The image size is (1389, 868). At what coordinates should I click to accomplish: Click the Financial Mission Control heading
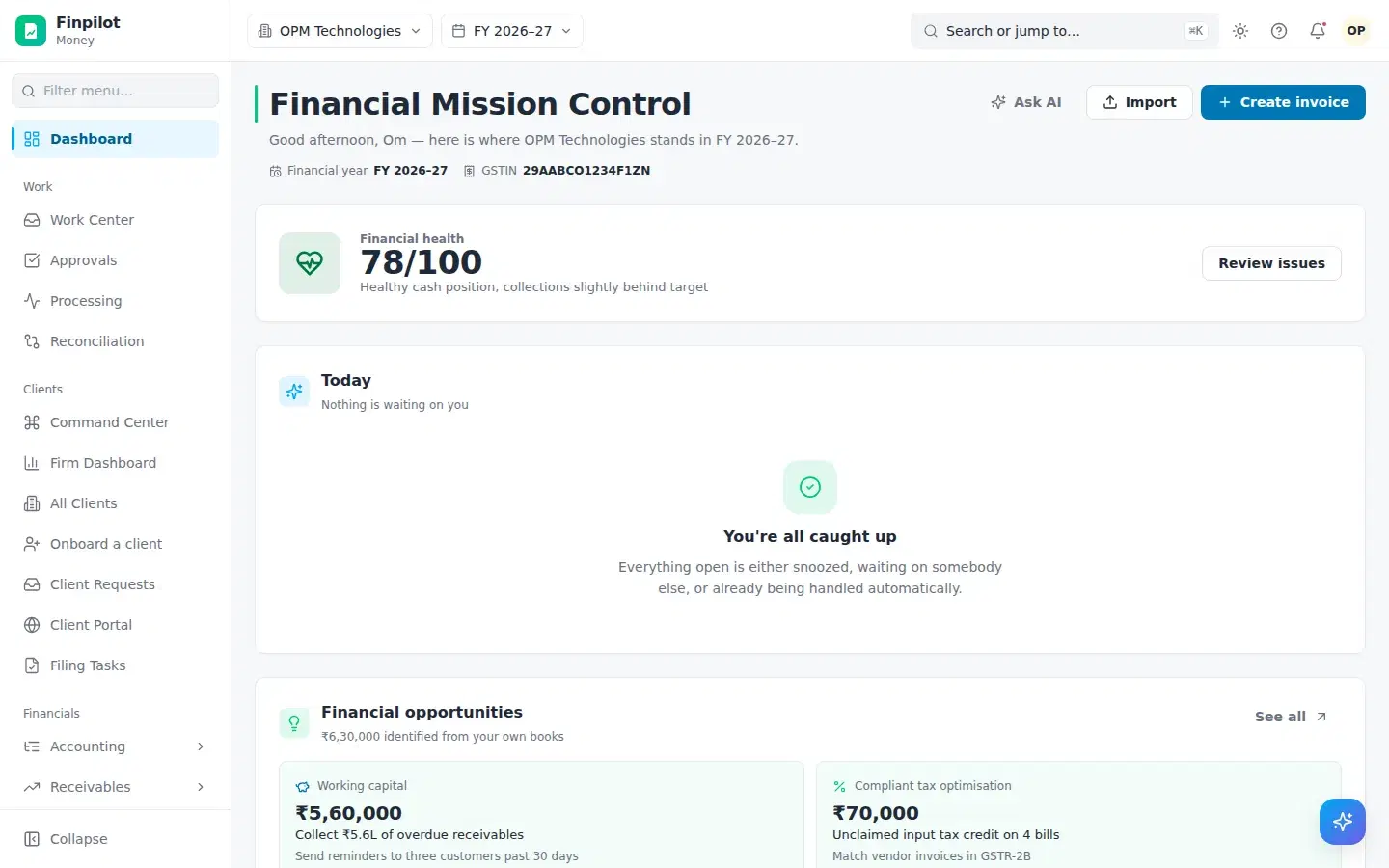click(x=480, y=103)
